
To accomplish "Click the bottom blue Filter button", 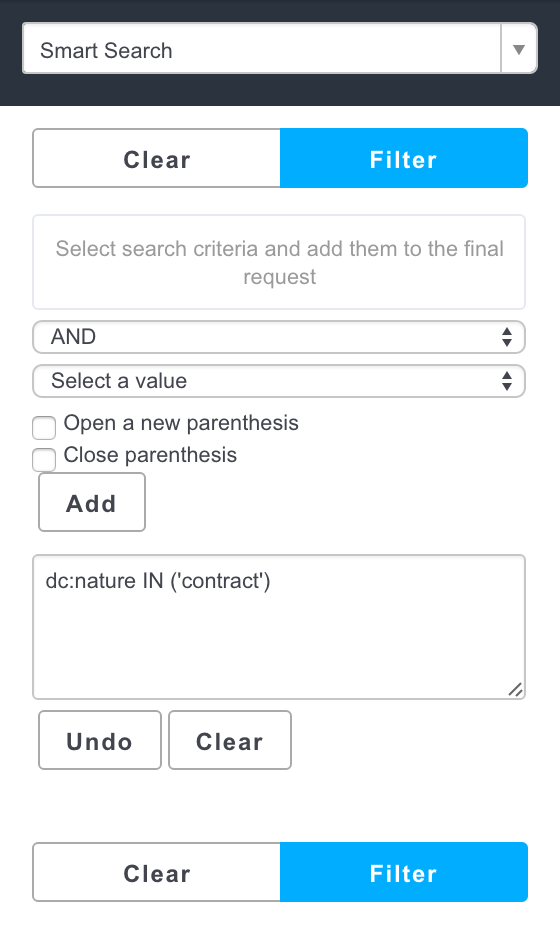I will [403, 872].
